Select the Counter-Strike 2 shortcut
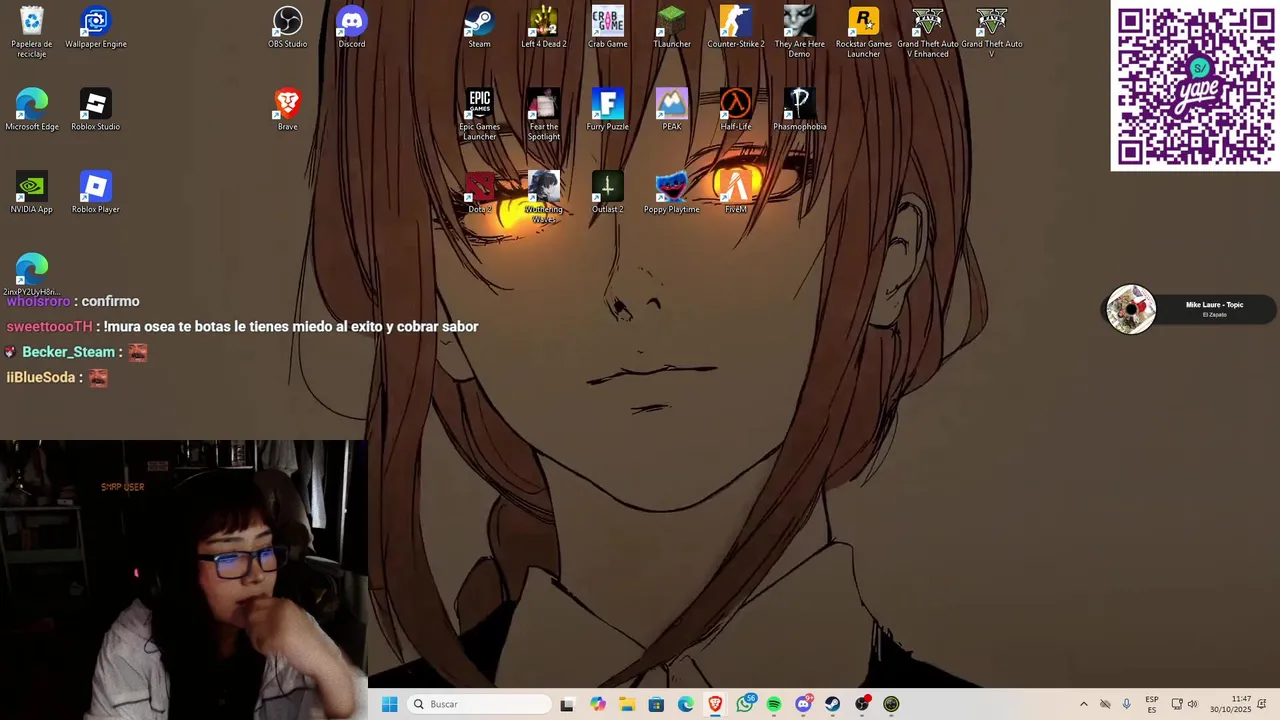Viewport: 1280px width, 720px height. pyautogui.click(x=736, y=28)
